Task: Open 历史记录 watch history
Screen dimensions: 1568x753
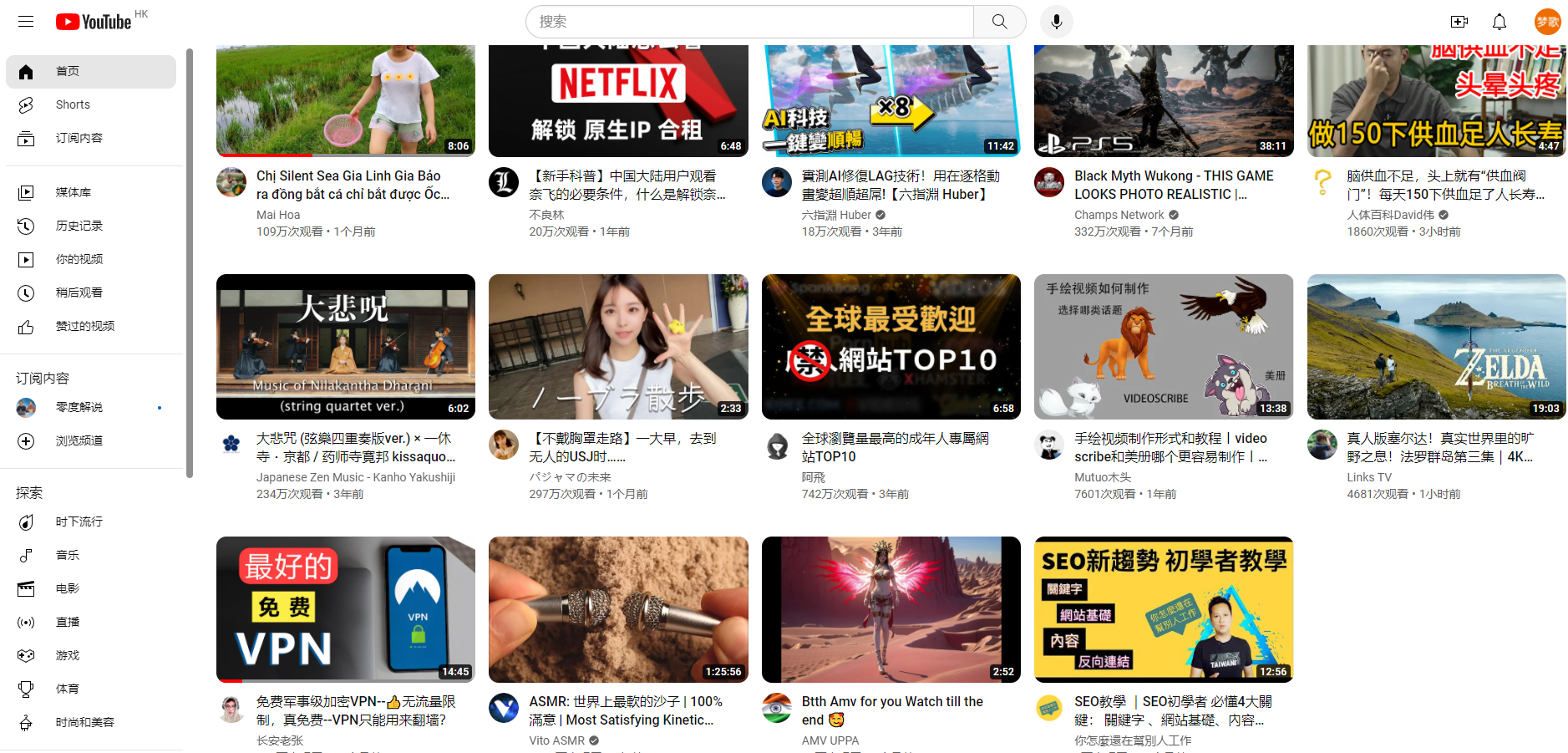Action: tap(79, 226)
